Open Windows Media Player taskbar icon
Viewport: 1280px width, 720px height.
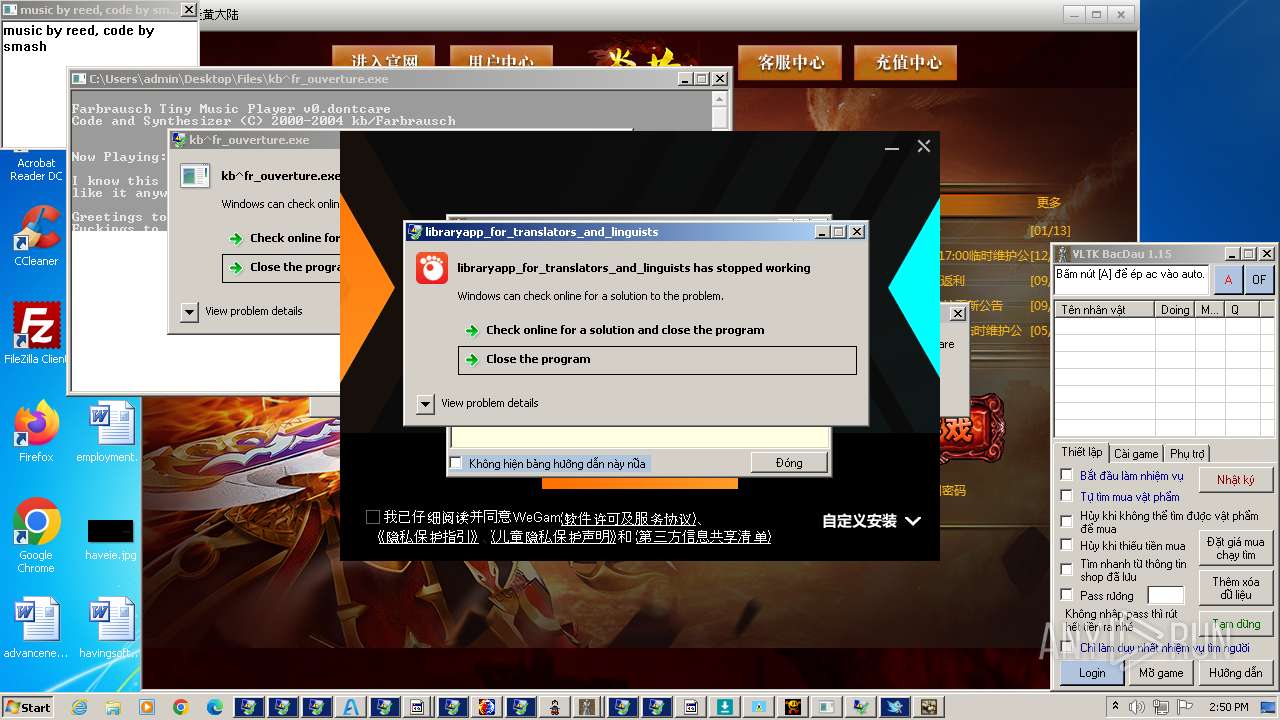pyautogui.click(x=147, y=707)
